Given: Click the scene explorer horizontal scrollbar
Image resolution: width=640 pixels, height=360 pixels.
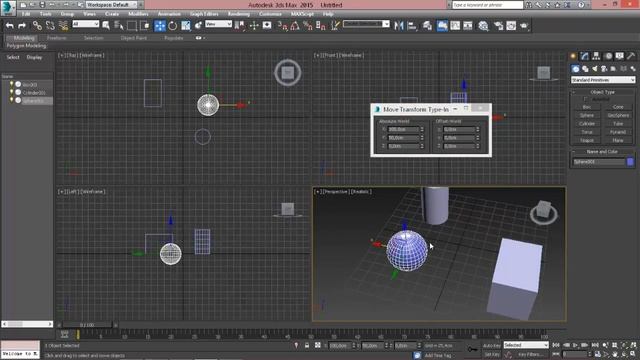Looking at the screenshot, I should 27,324.
